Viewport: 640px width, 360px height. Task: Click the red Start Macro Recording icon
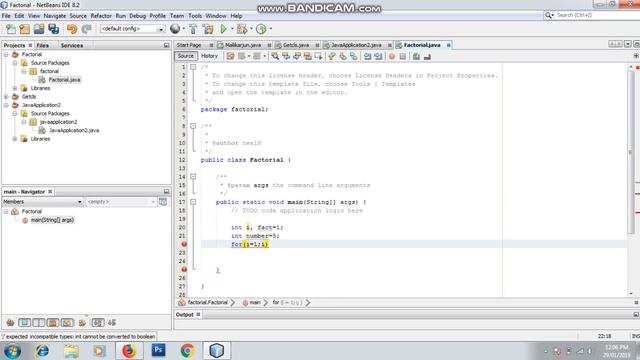(x=392, y=56)
